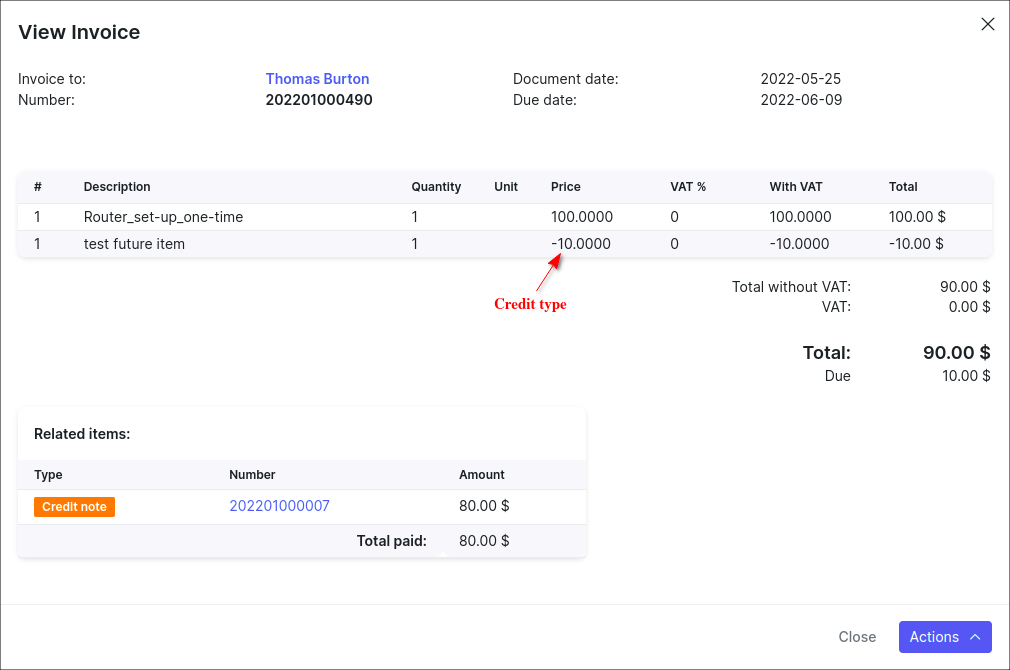
Task: Click the Description column header
Action: 117,187
